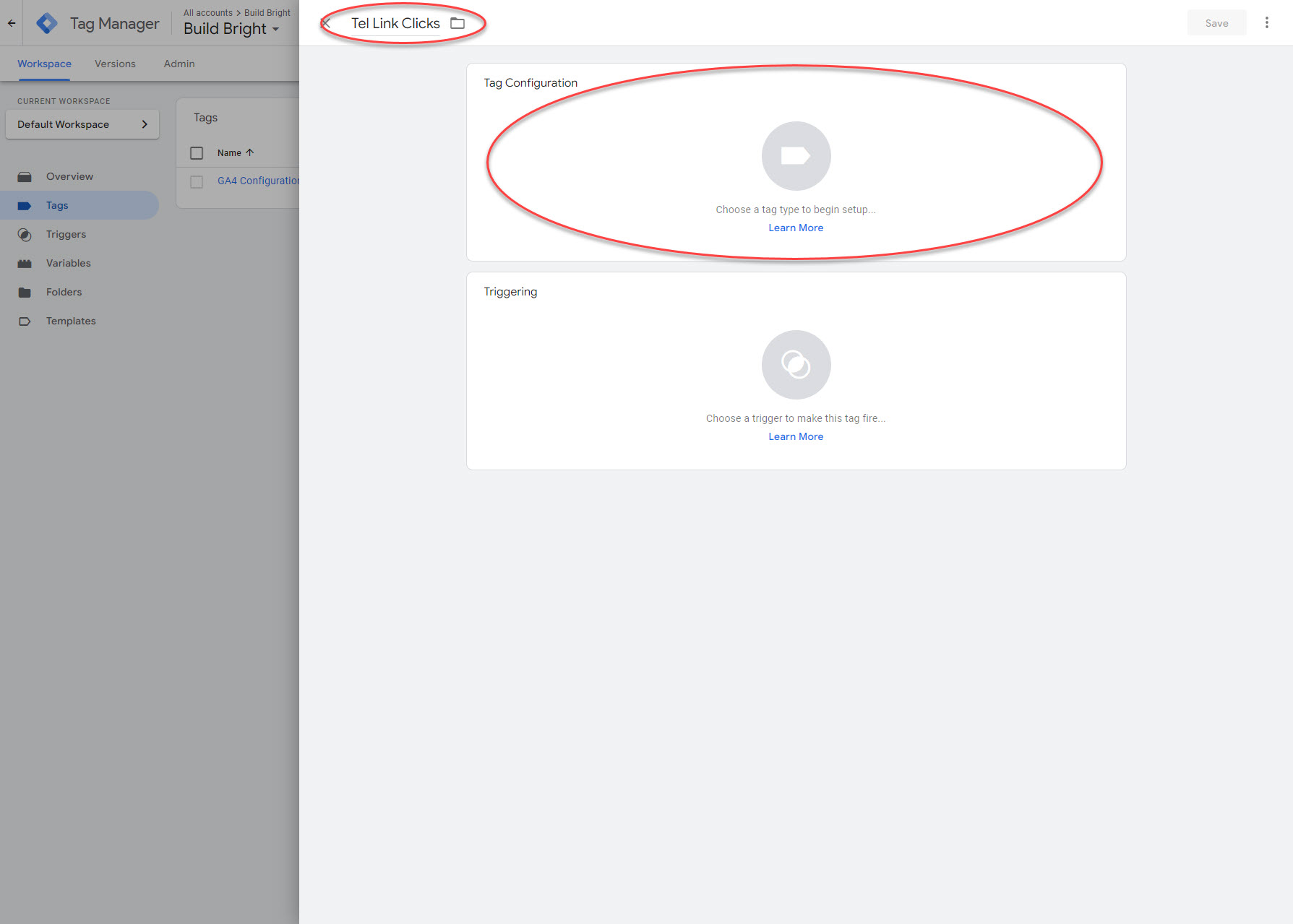The width and height of the screenshot is (1293, 924).
Task: Tick the GA4 Configuration row checkbox
Action: [x=197, y=181]
